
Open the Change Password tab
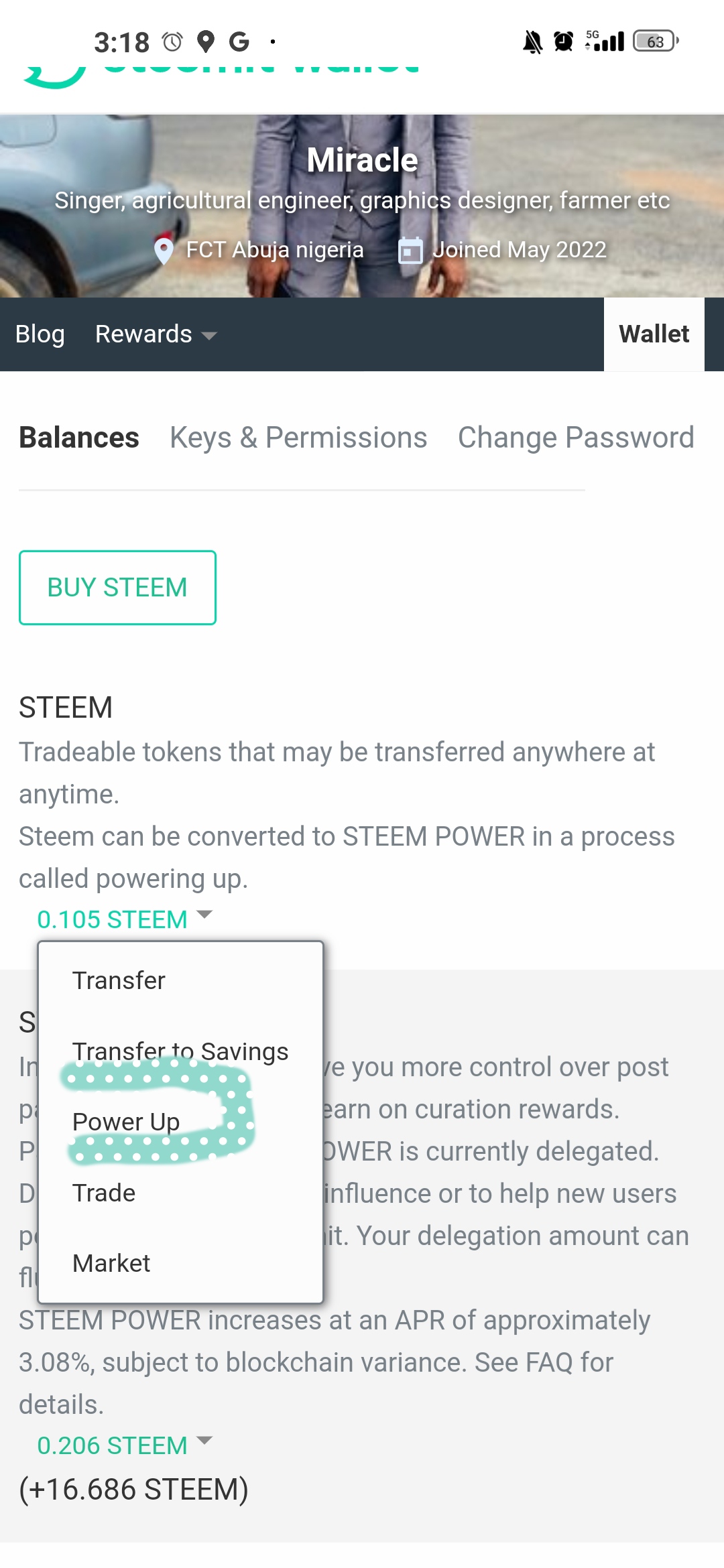pyautogui.click(x=576, y=438)
